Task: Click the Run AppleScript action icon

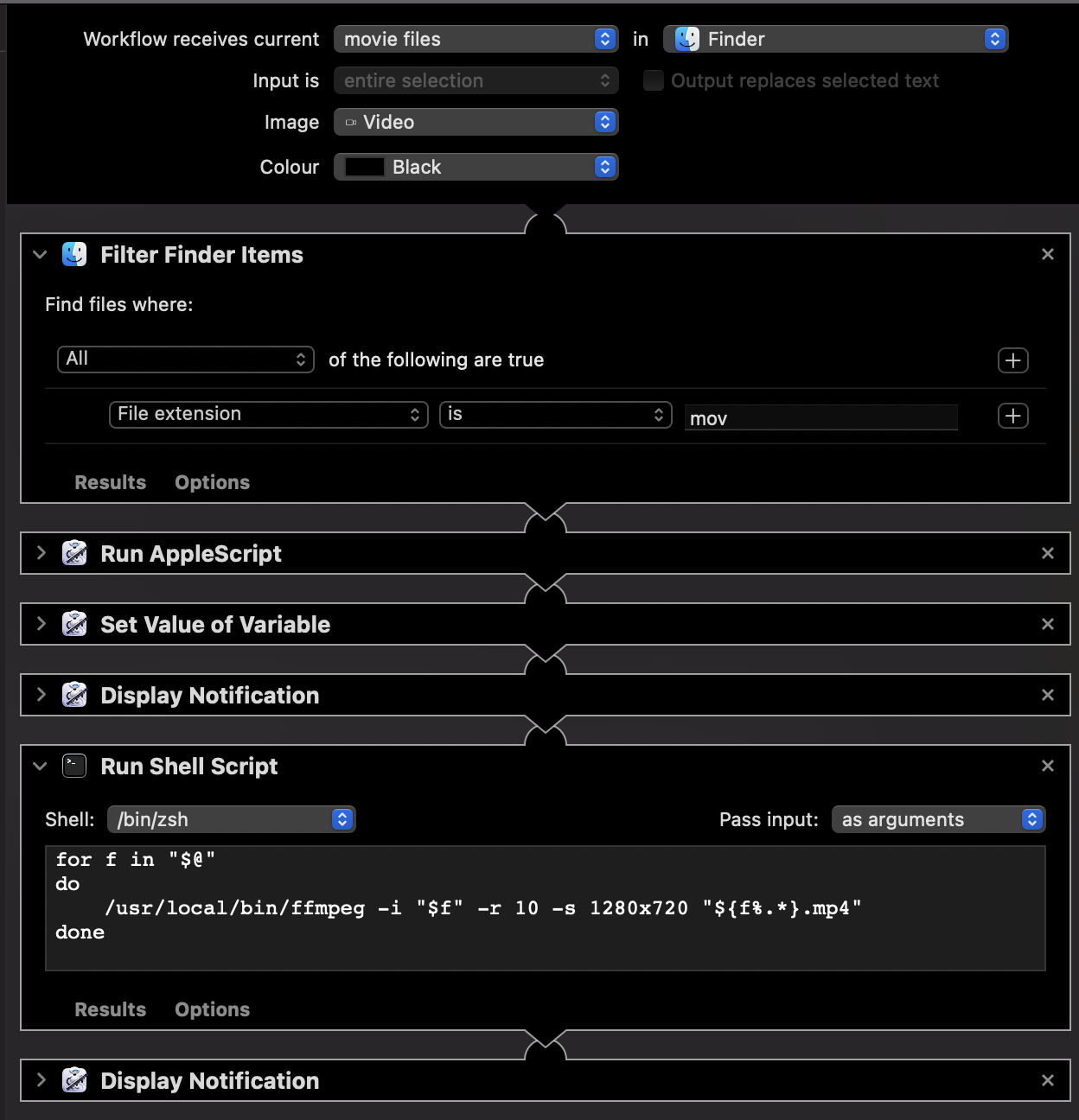Action: [x=74, y=553]
